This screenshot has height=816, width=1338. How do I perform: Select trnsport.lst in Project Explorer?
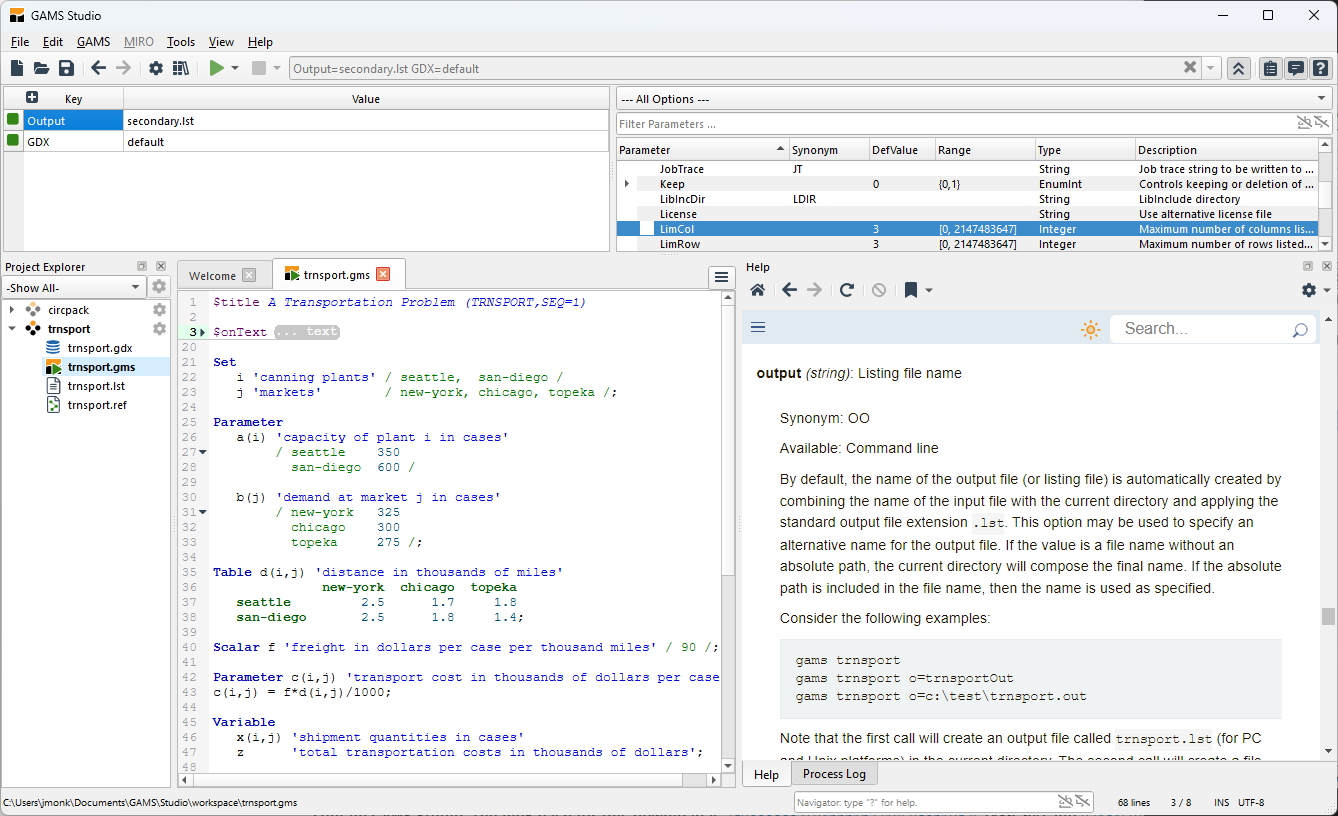[96, 386]
